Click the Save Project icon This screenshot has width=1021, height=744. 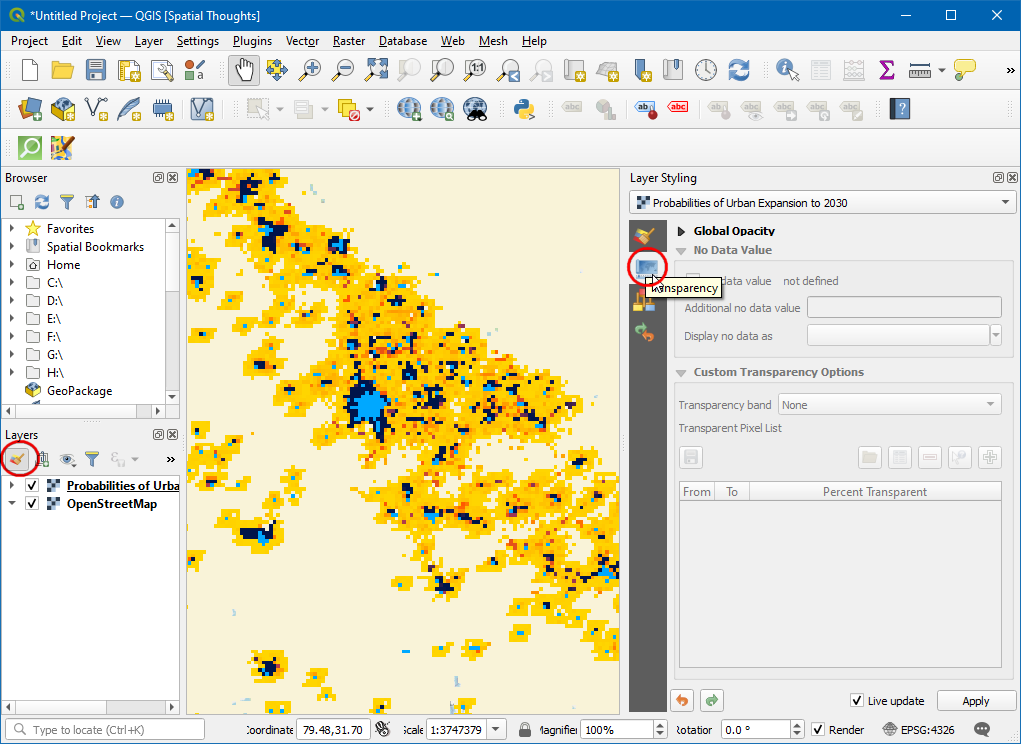95,70
